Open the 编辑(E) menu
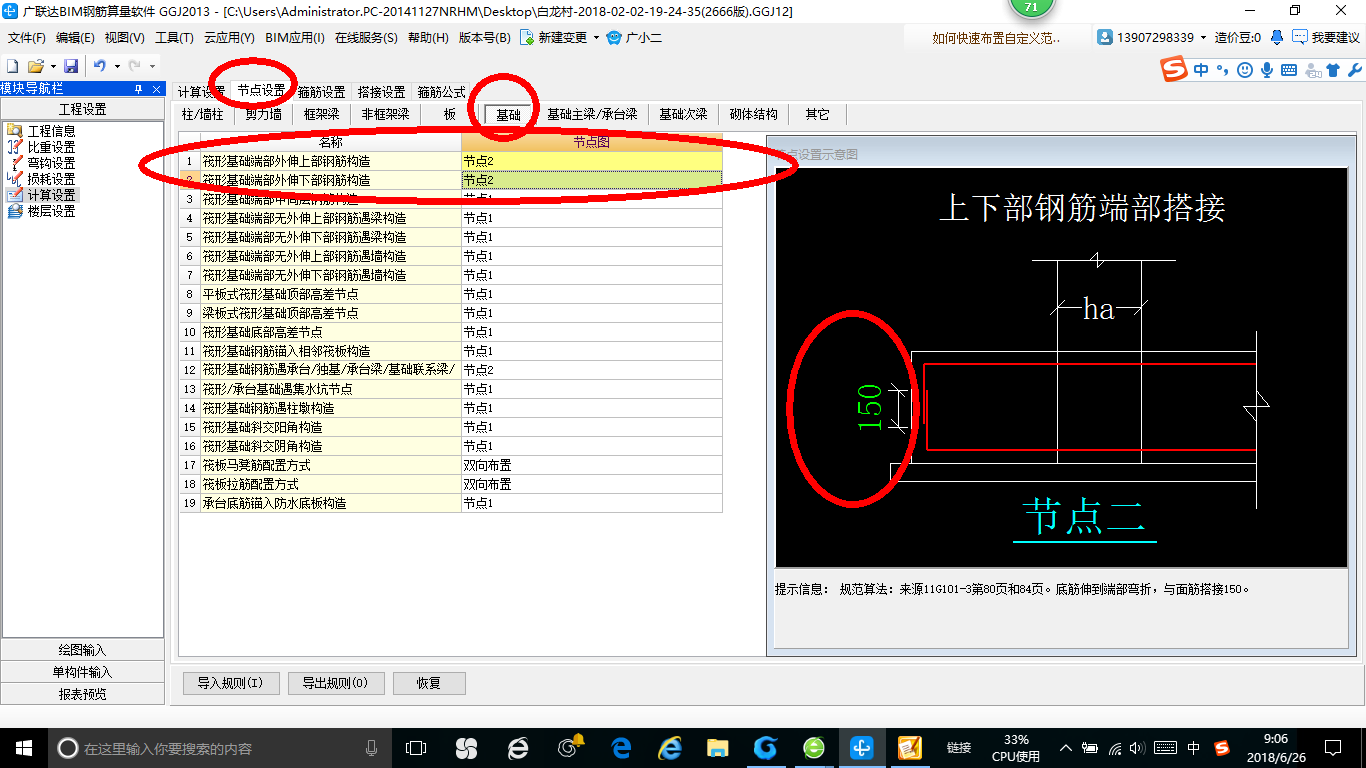 pos(75,38)
